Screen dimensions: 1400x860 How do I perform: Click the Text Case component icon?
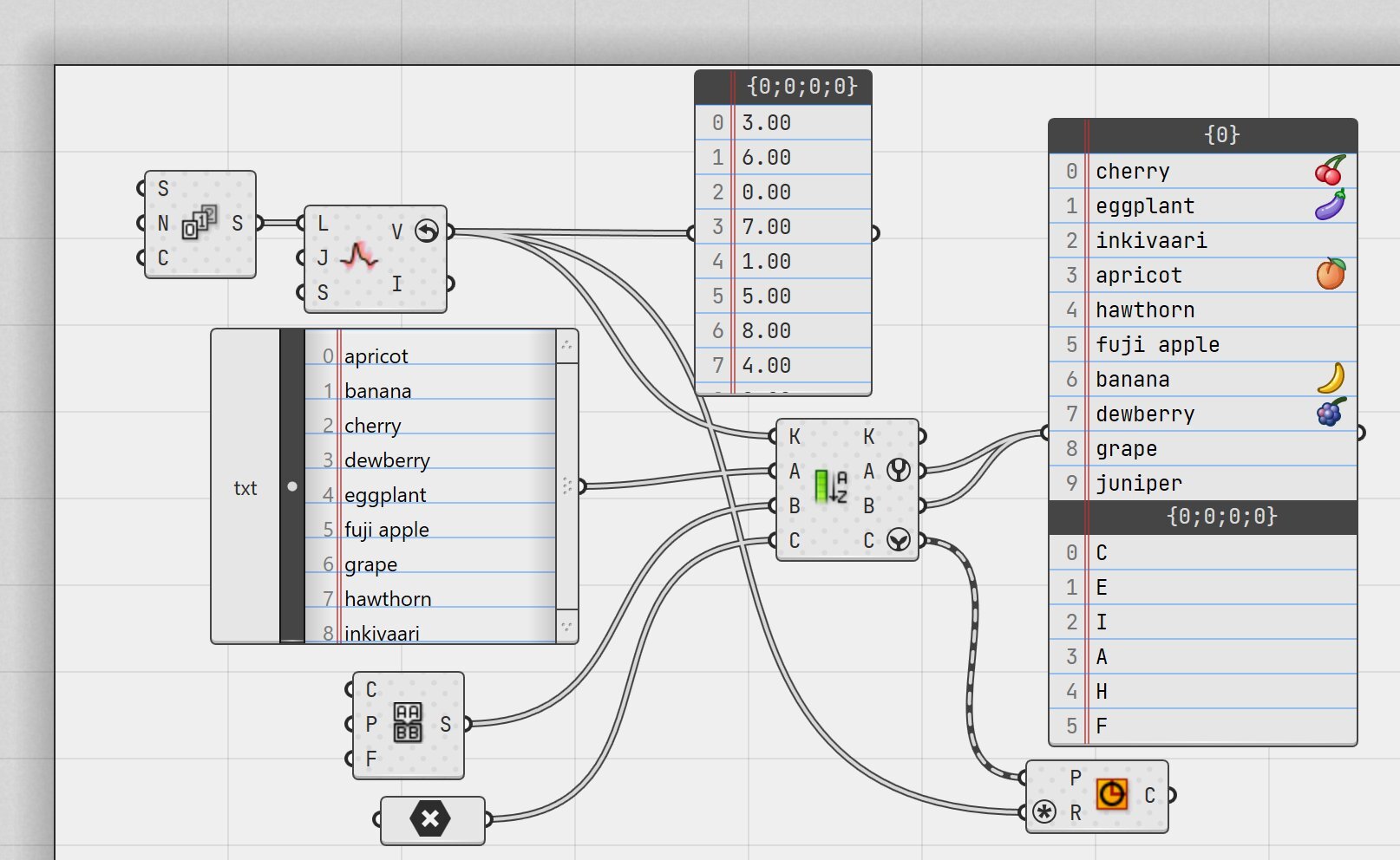pos(408,722)
